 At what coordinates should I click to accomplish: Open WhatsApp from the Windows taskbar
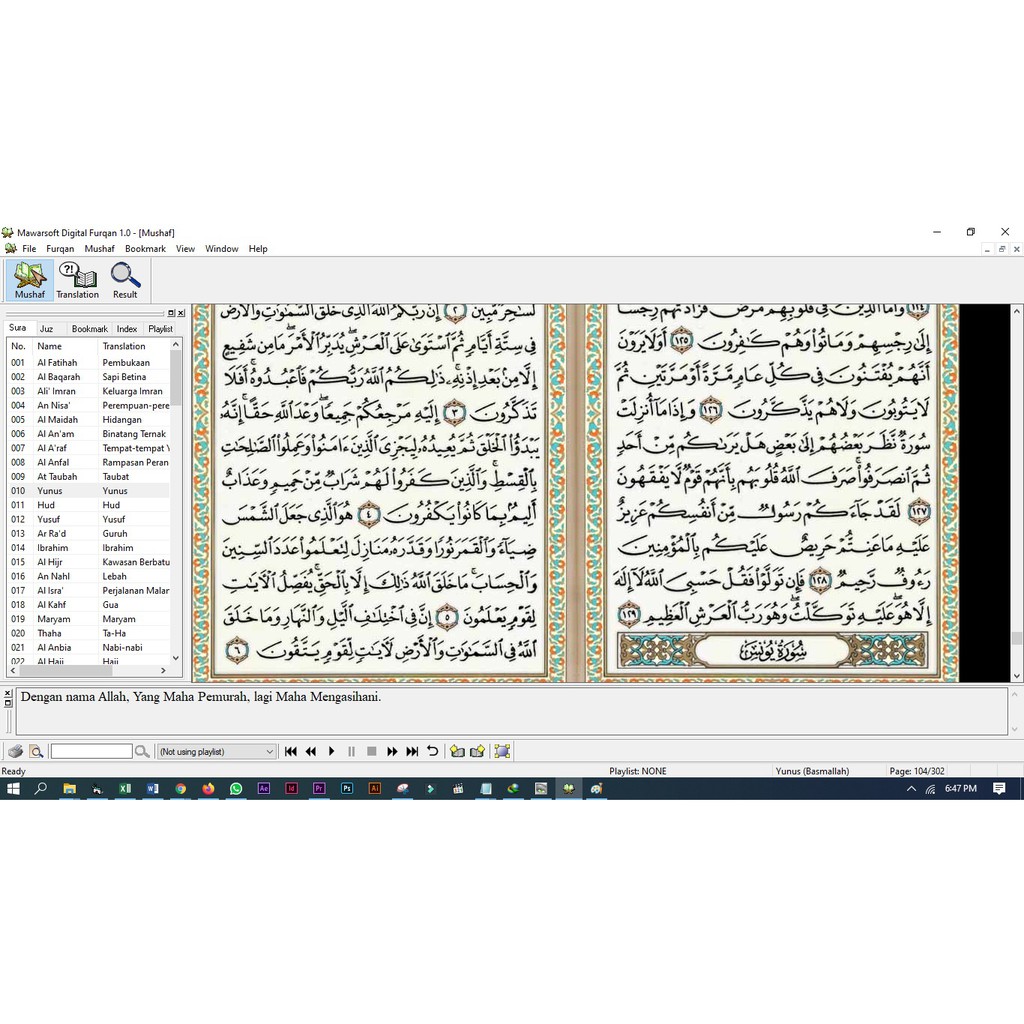236,788
